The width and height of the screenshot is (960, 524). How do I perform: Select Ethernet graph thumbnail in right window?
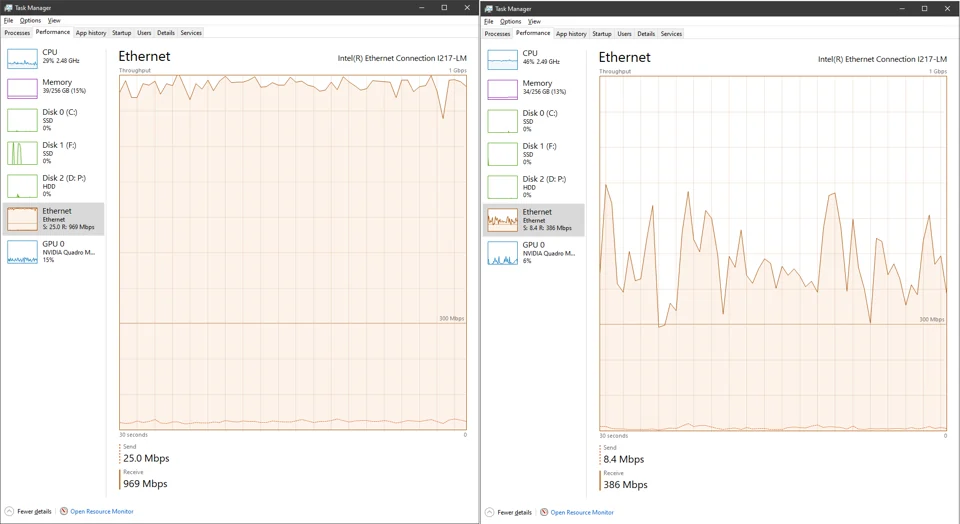coord(502,220)
